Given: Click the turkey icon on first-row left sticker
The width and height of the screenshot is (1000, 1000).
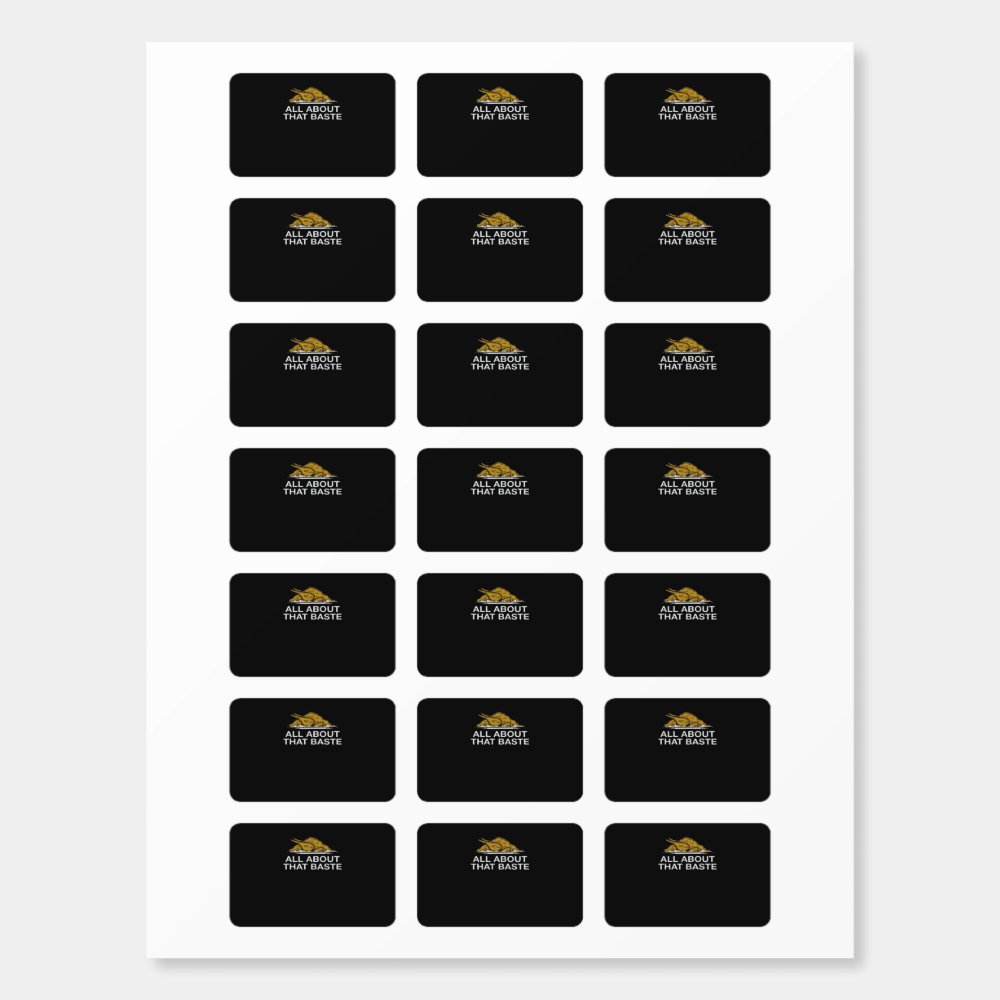Looking at the screenshot, I should point(312,95).
